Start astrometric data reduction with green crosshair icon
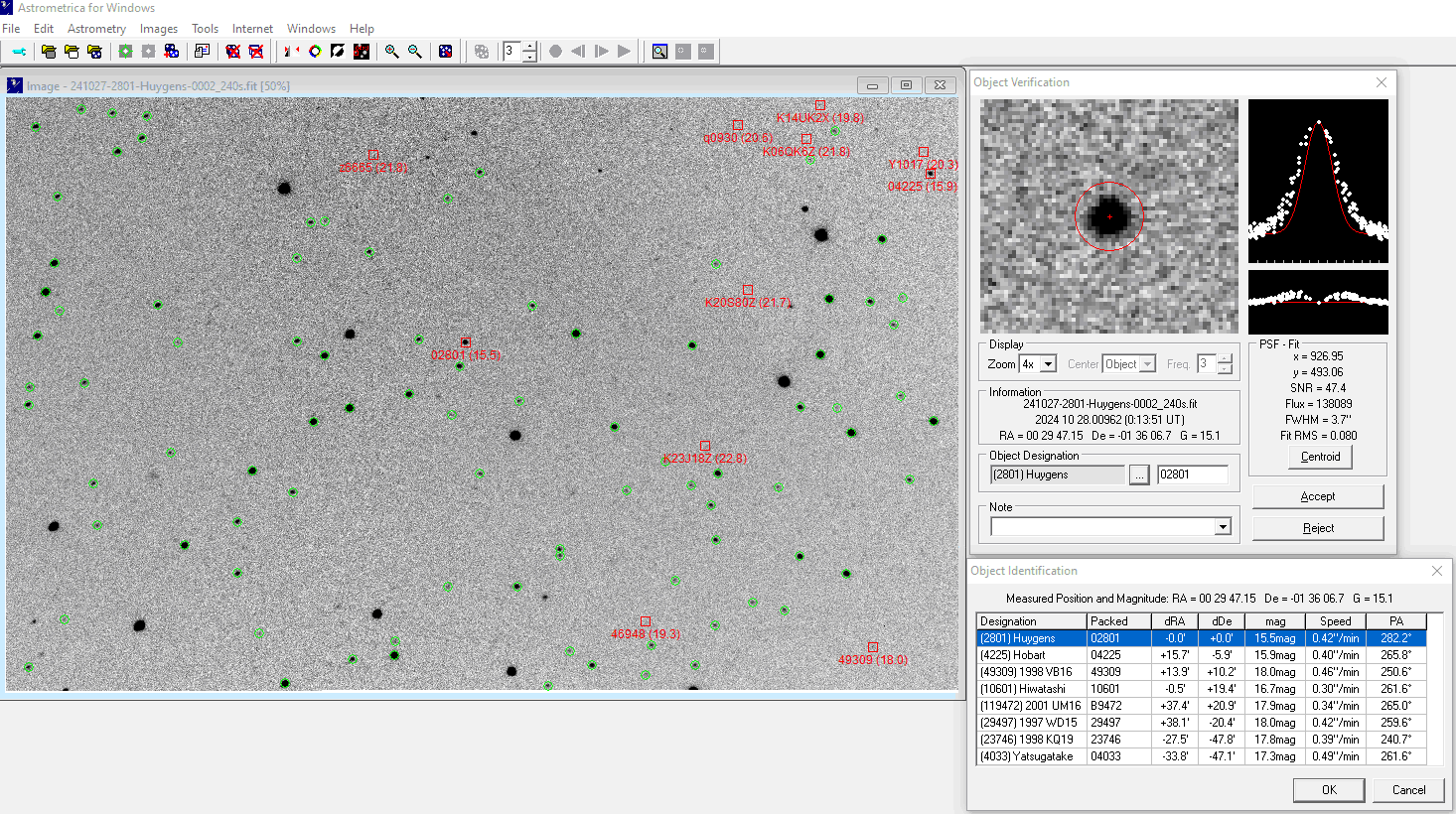 tap(125, 52)
